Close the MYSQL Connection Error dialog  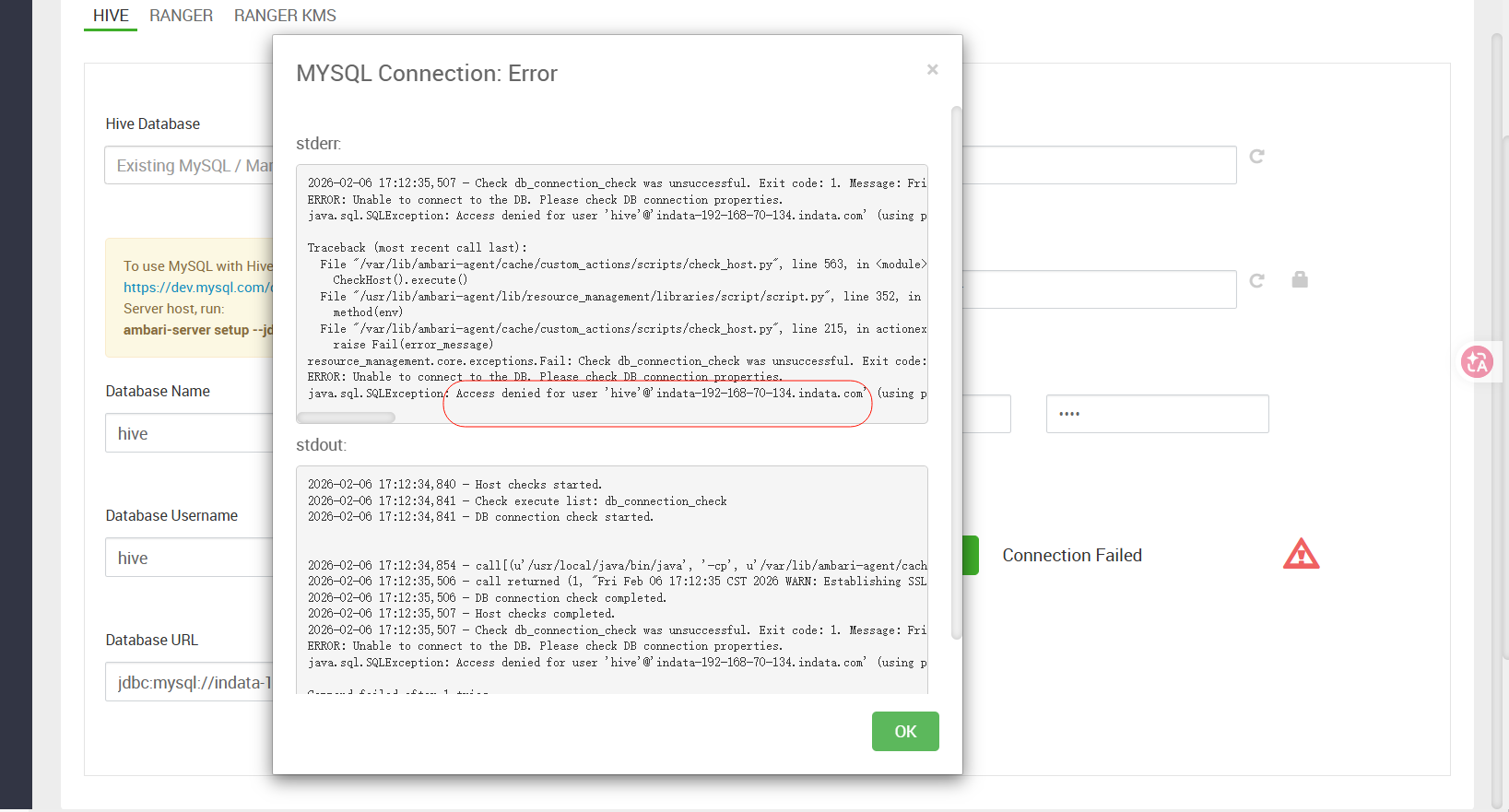(932, 70)
